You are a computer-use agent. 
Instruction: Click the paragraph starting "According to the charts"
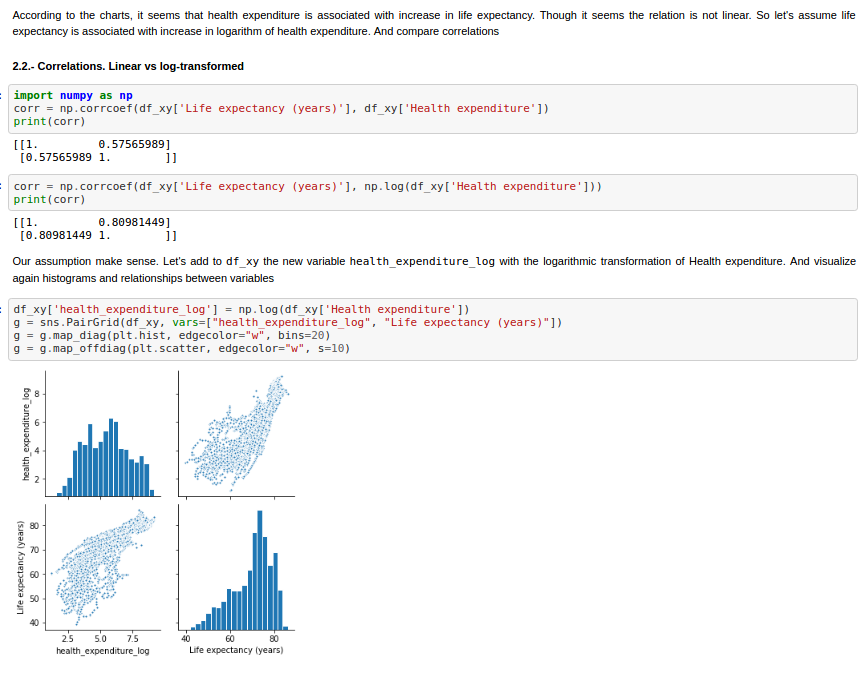point(433,23)
